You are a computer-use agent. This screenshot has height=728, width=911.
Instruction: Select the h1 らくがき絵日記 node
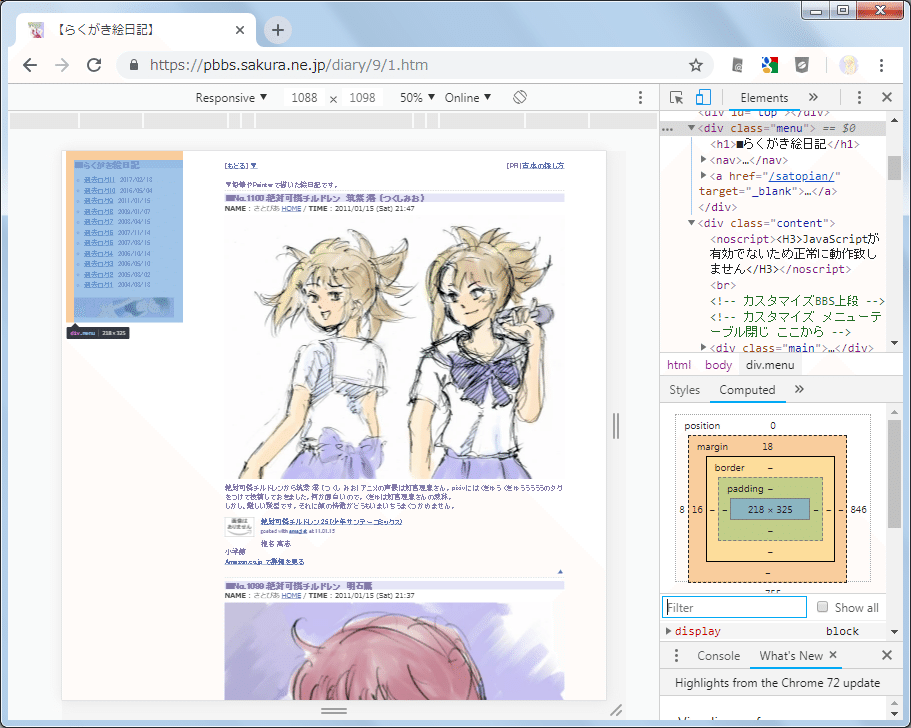(x=784, y=144)
